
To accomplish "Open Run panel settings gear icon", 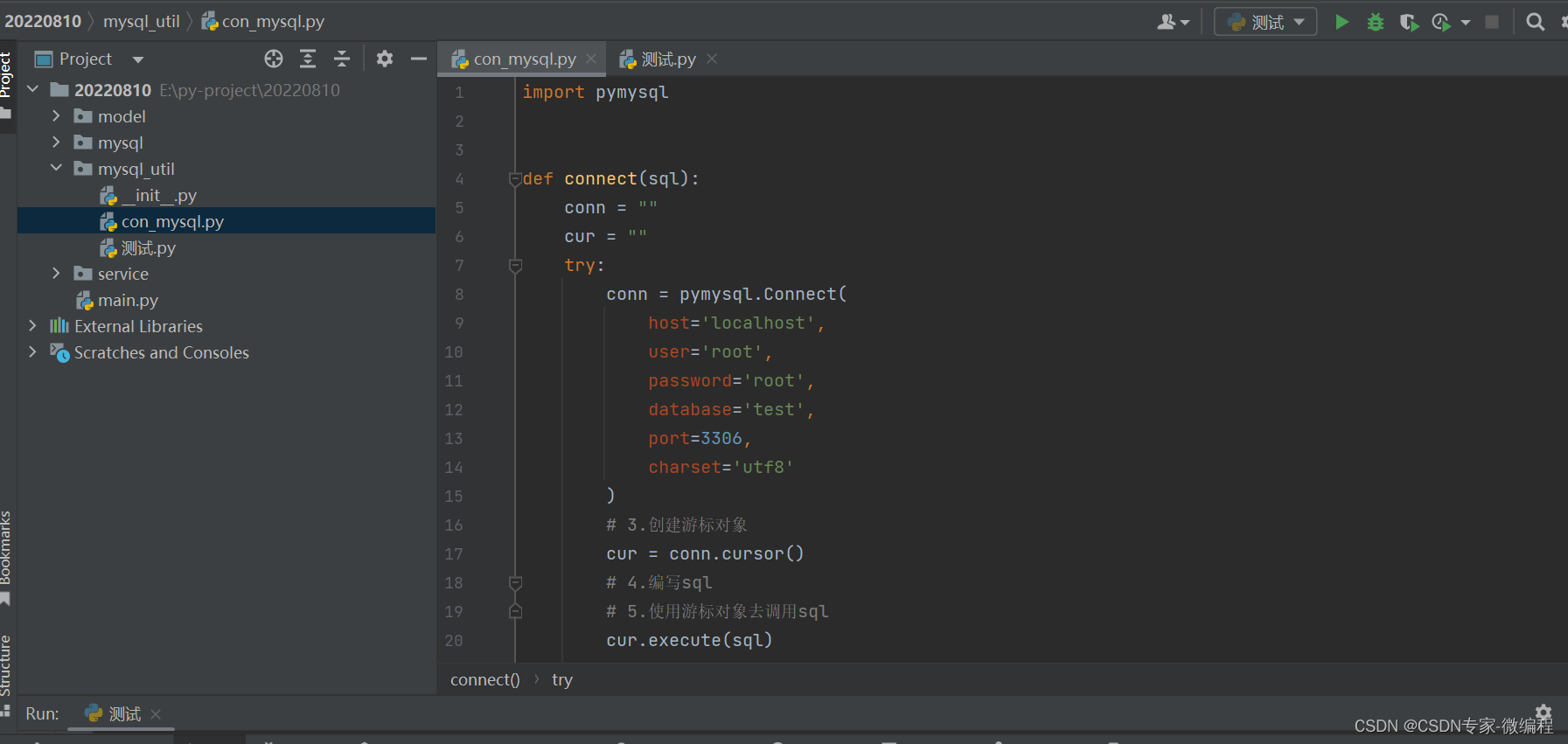I will 1544,713.
